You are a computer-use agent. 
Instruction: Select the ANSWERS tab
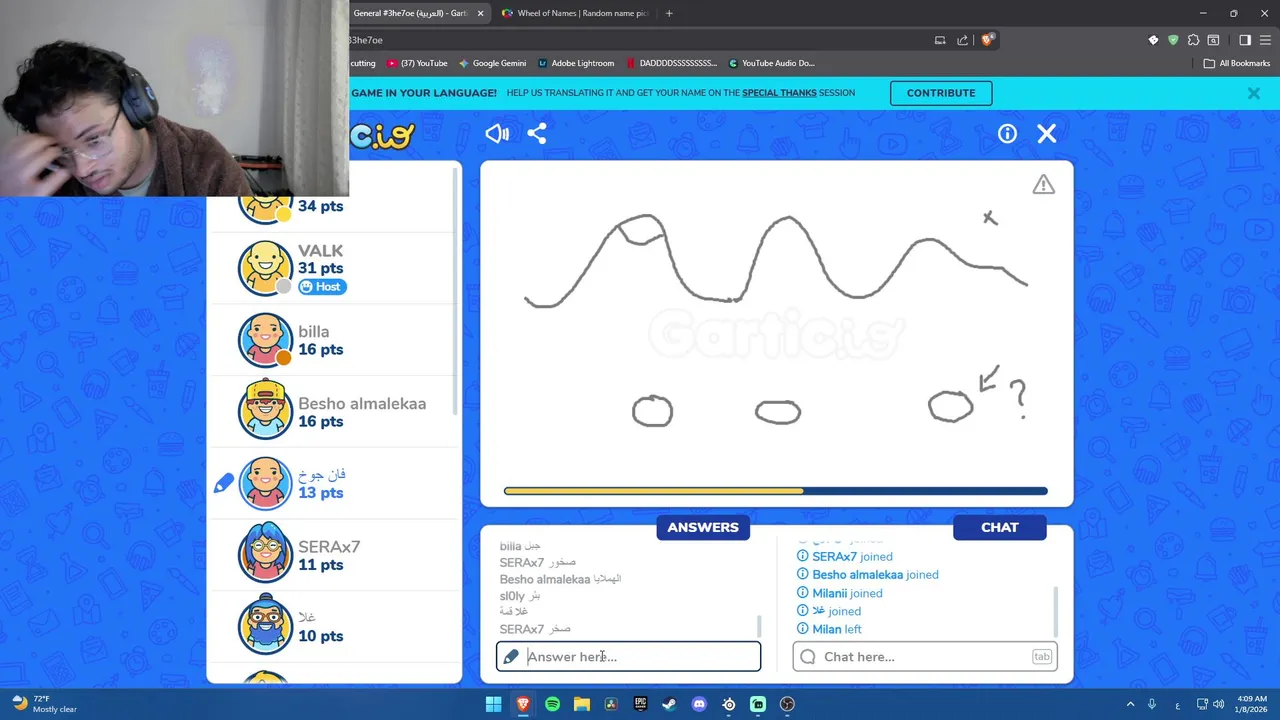[x=703, y=527]
